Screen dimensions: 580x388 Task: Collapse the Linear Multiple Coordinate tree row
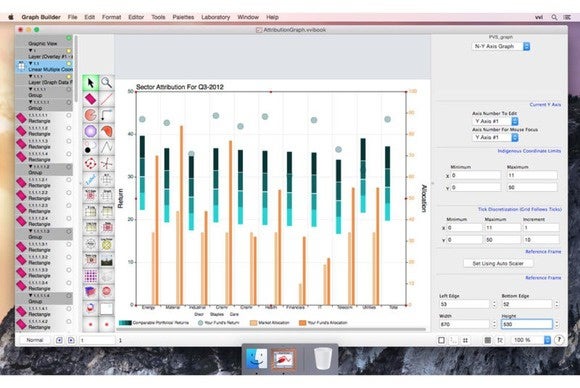tap(31, 63)
